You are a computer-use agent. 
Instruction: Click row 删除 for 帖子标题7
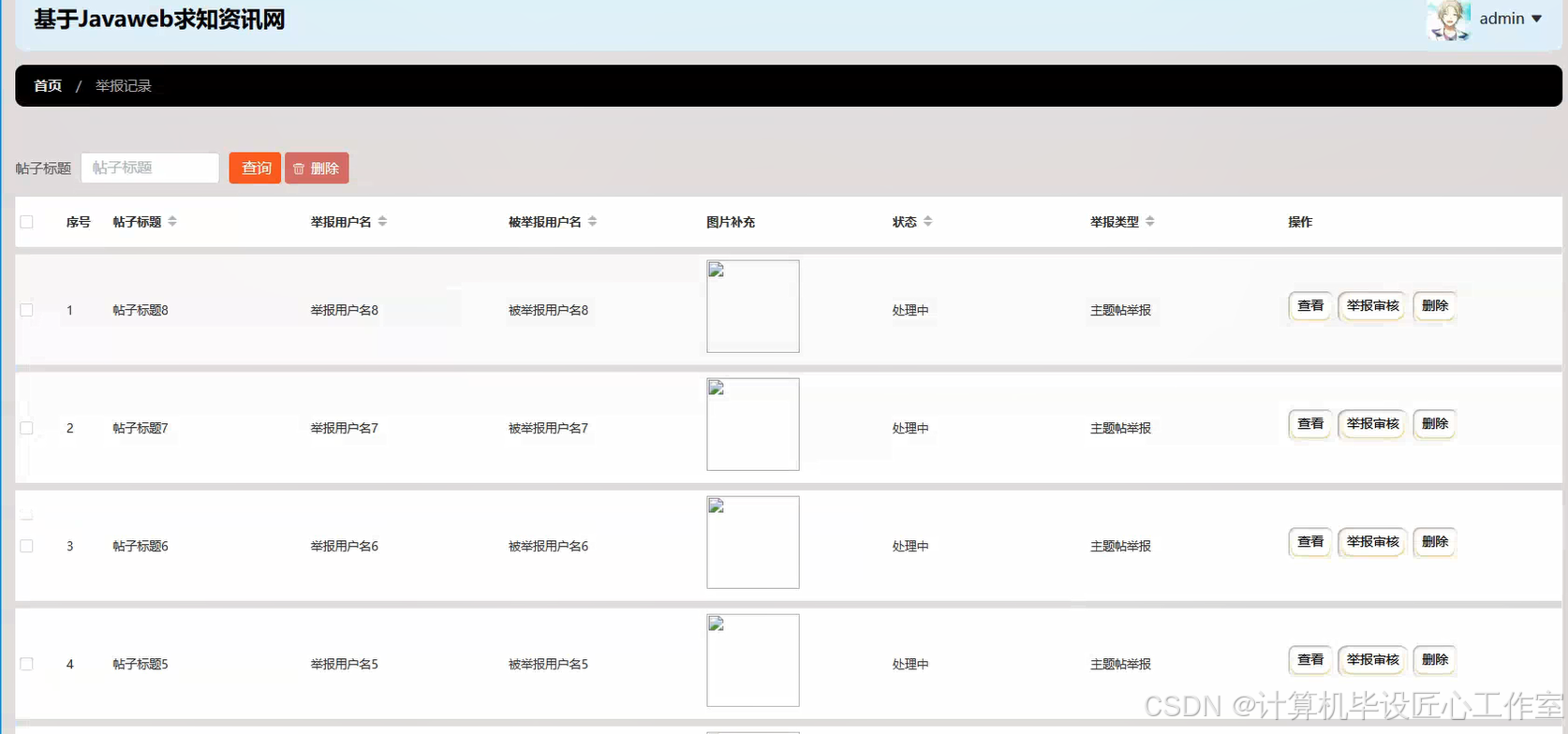click(1434, 424)
